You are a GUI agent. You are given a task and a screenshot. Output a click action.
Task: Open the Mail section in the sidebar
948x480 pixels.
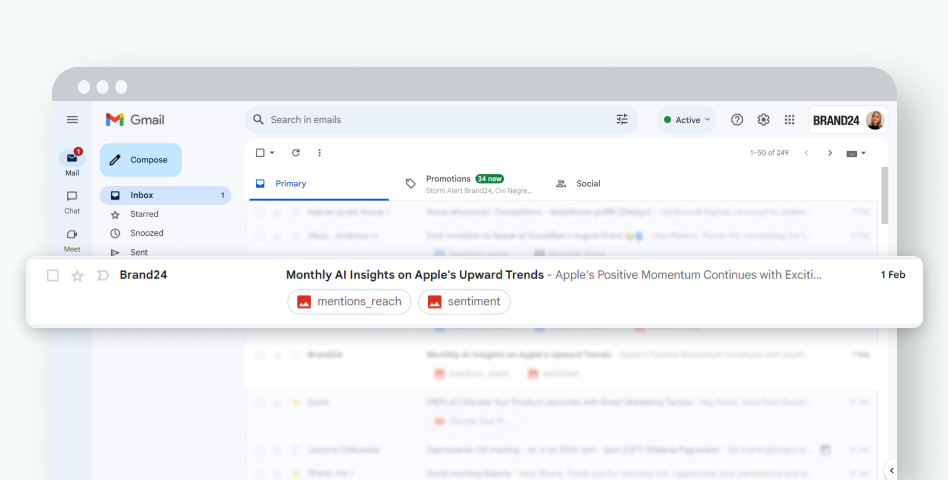(x=72, y=163)
